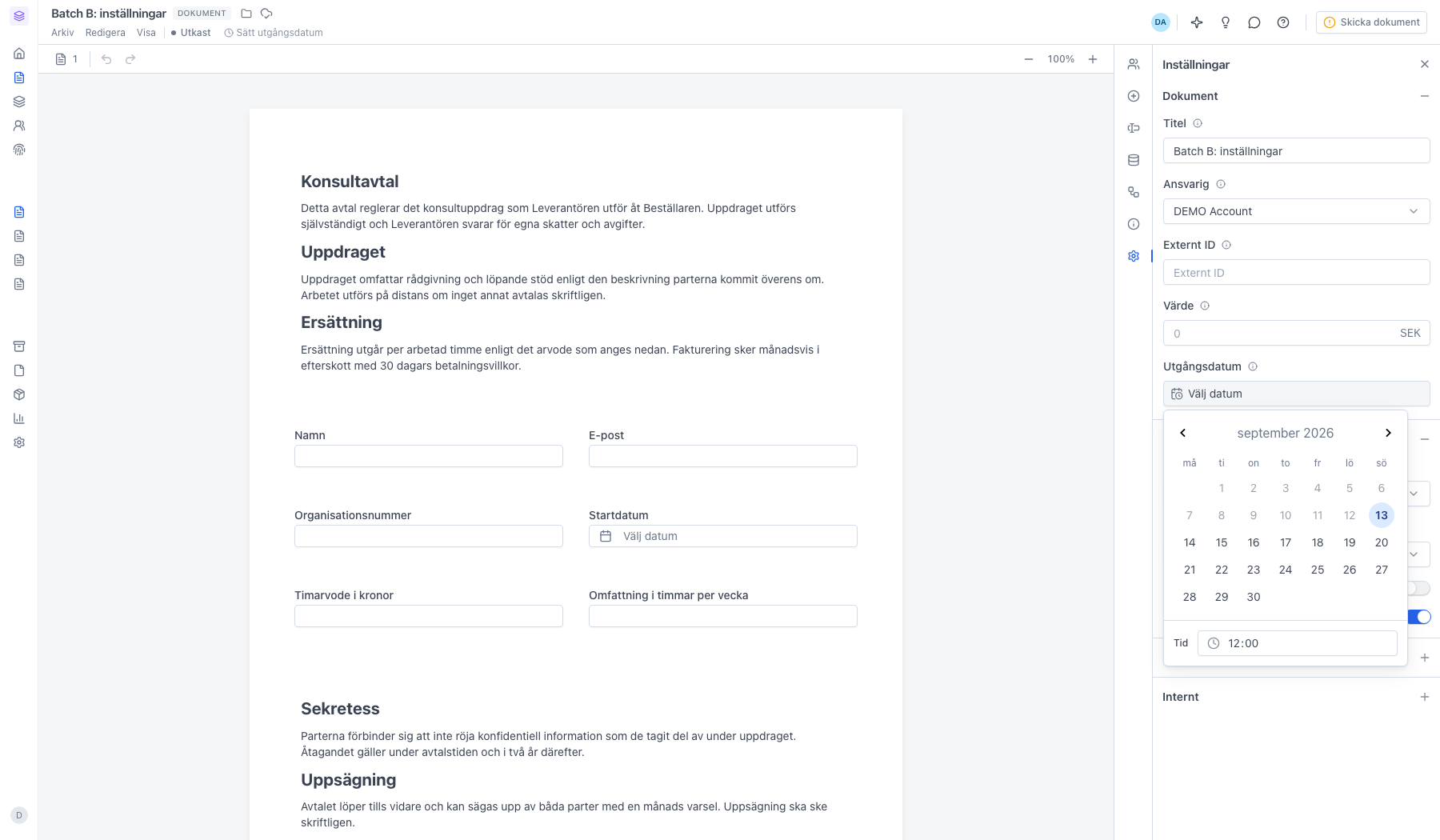Click the Utkast status label
The image size is (1440, 840).
190,33
